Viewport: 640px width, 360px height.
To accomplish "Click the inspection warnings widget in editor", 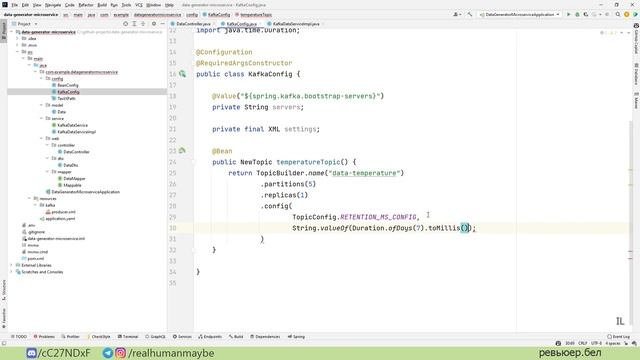I will tap(609, 33).
